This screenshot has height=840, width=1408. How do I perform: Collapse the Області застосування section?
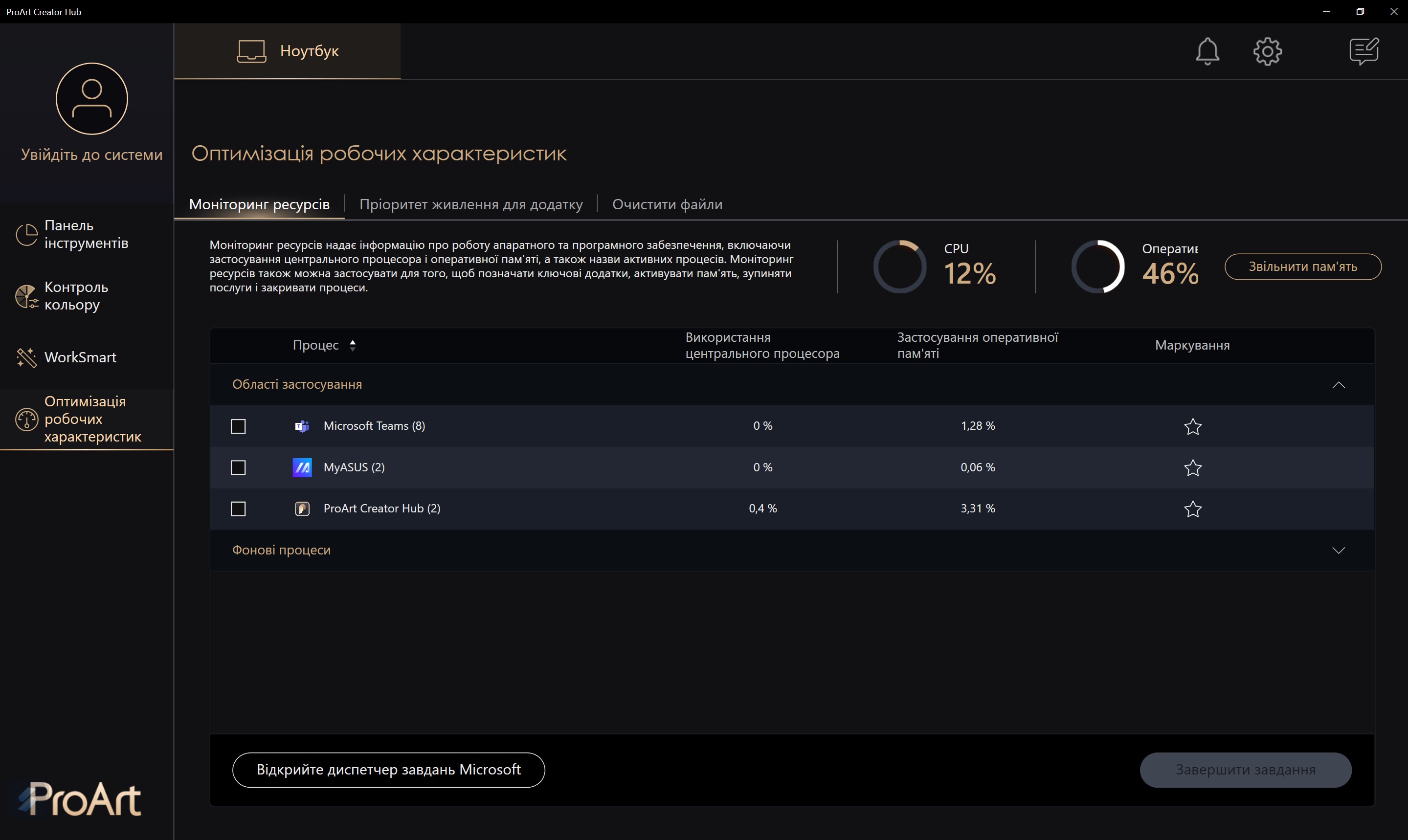pyautogui.click(x=1339, y=385)
